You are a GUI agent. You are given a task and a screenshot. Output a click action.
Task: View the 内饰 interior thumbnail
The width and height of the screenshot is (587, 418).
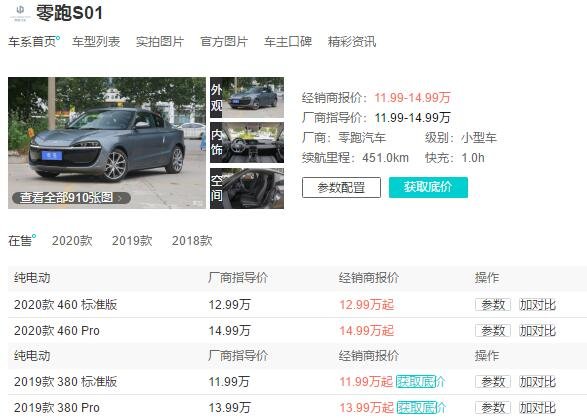247,143
